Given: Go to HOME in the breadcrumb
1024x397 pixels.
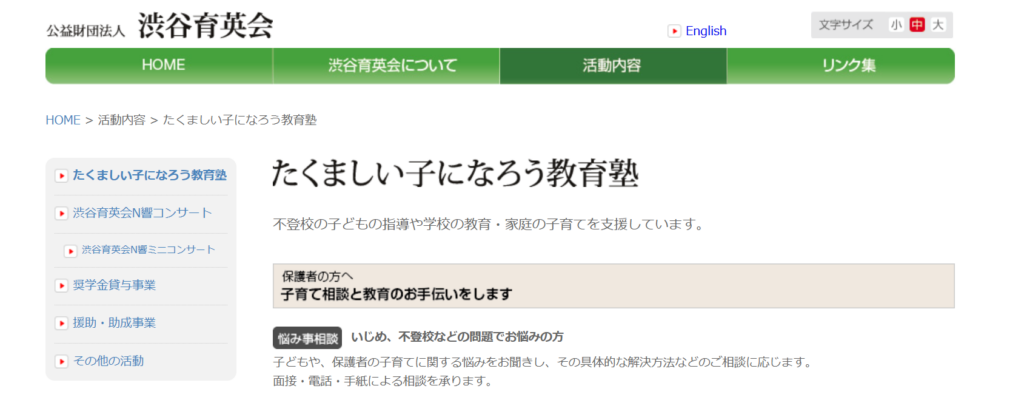Looking at the screenshot, I should (x=63, y=120).
